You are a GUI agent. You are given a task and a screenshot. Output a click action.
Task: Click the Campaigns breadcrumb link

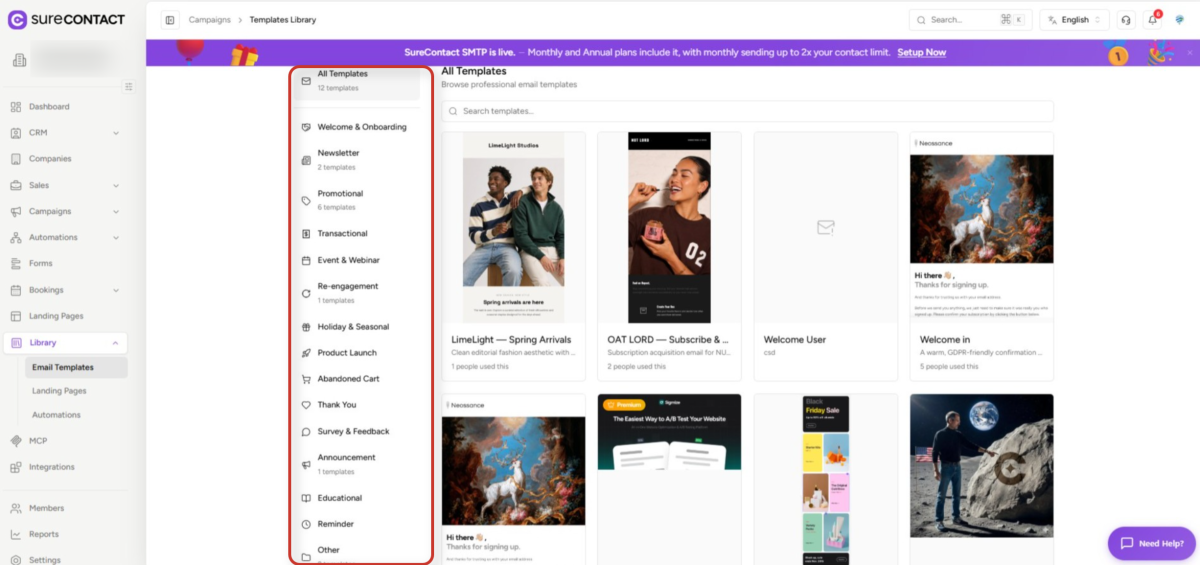209,19
